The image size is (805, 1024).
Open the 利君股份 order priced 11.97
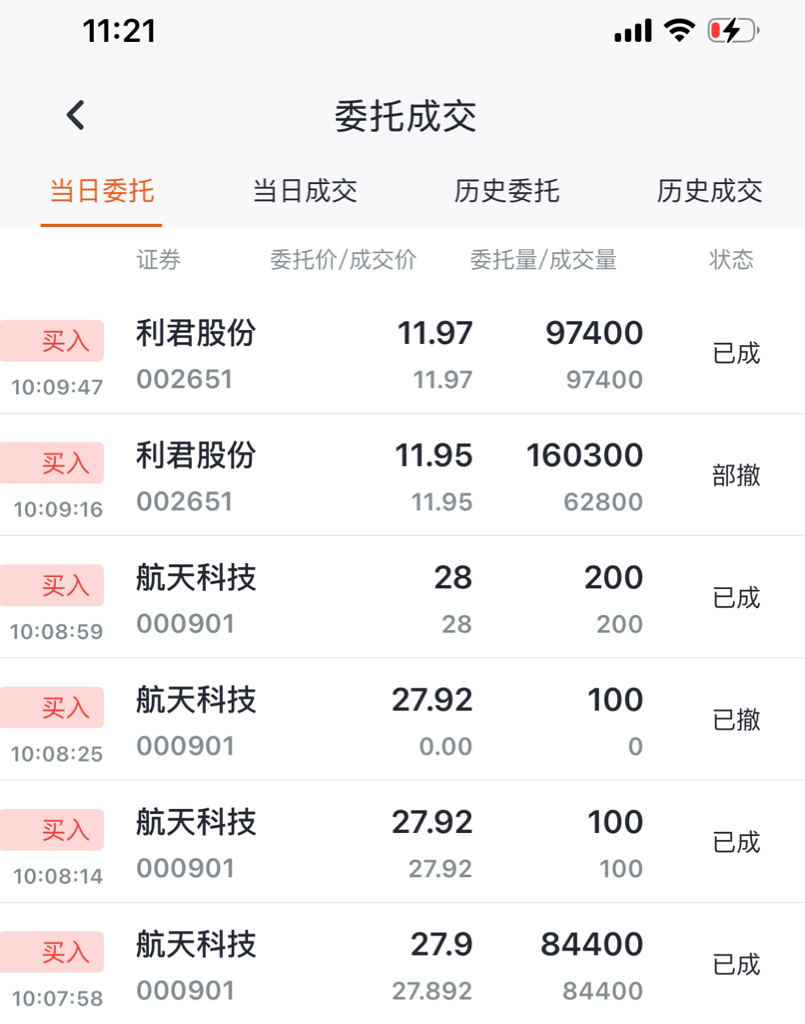[x=400, y=354]
